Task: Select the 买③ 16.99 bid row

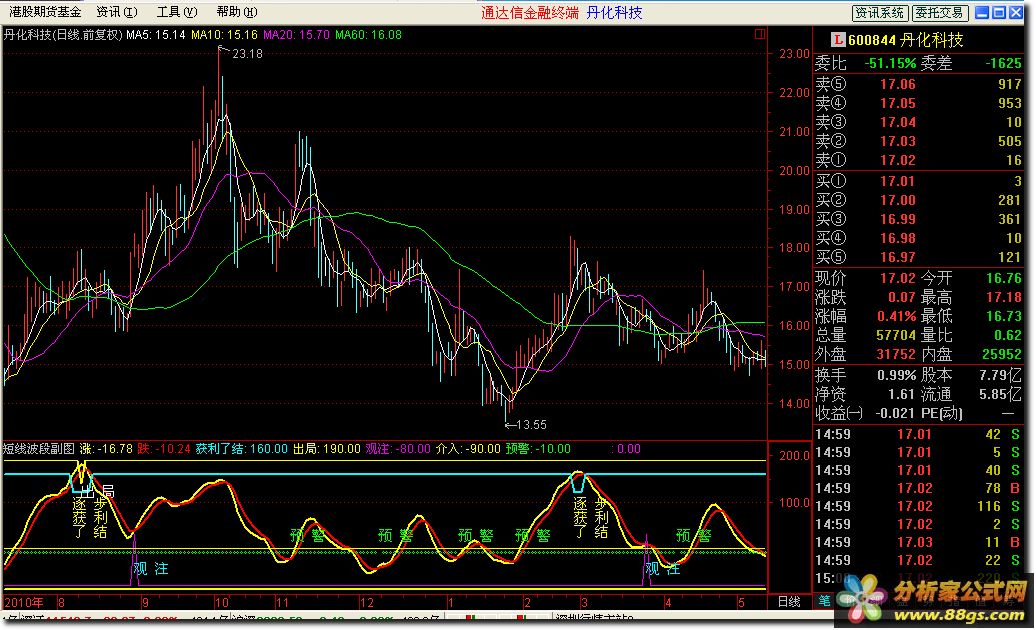Action: coord(918,219)
